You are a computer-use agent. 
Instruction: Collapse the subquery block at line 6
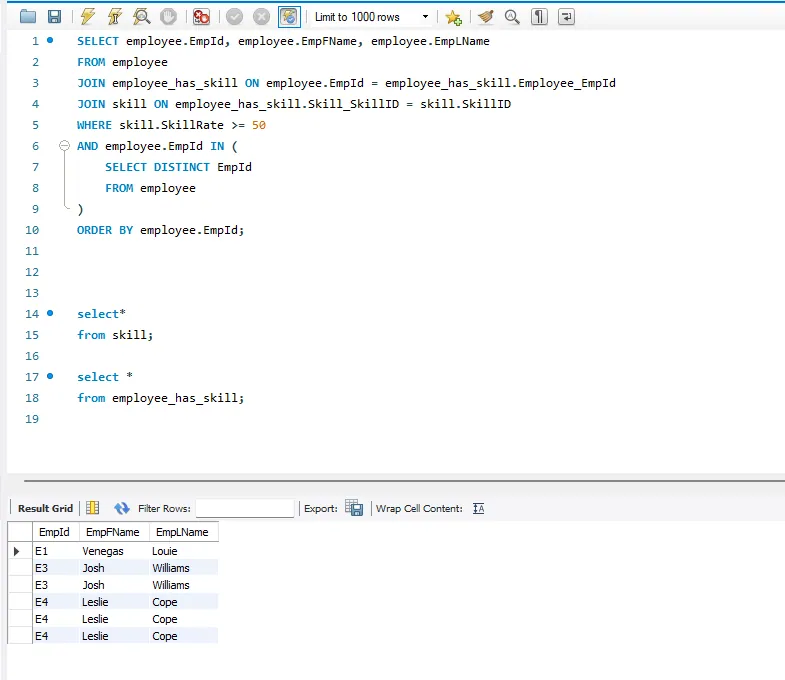(64, 146)
